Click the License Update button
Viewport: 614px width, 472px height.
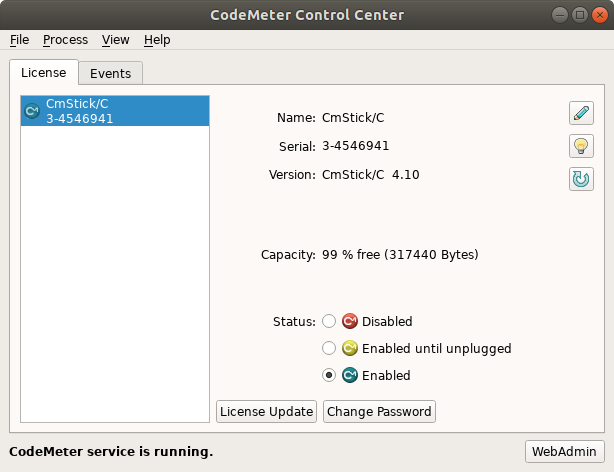[267, 411]
